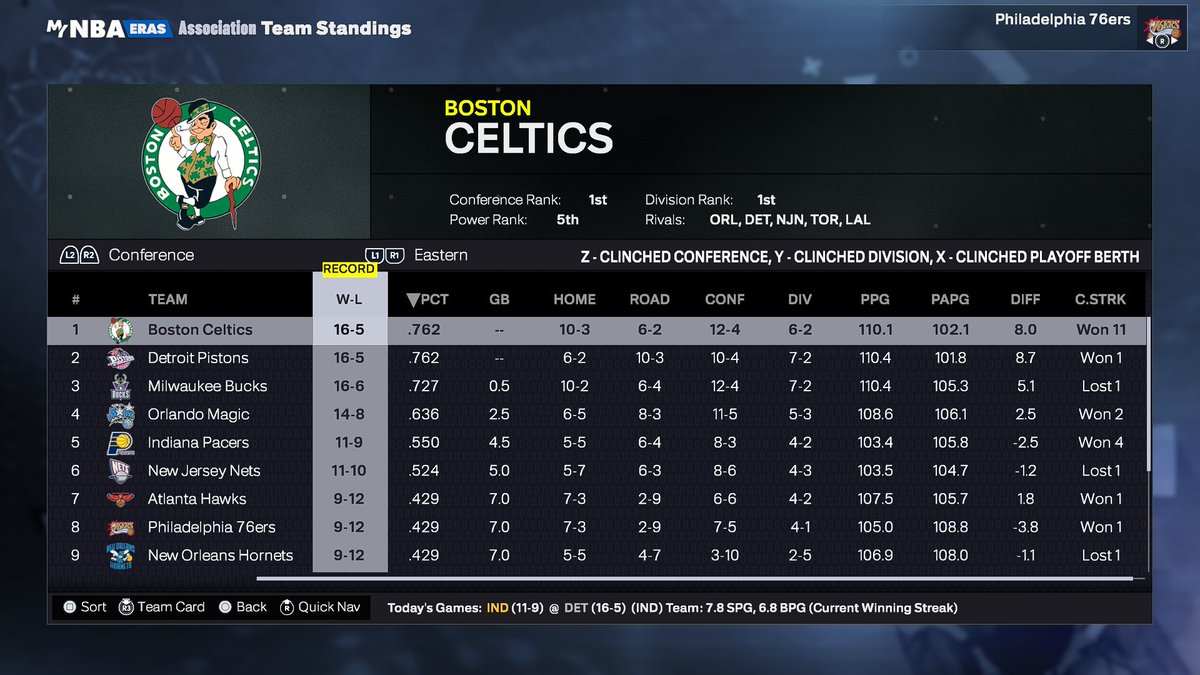The width and height of the screenshot is (1200, 675).
Task: Open Team Card
Action: pos(171,607)
